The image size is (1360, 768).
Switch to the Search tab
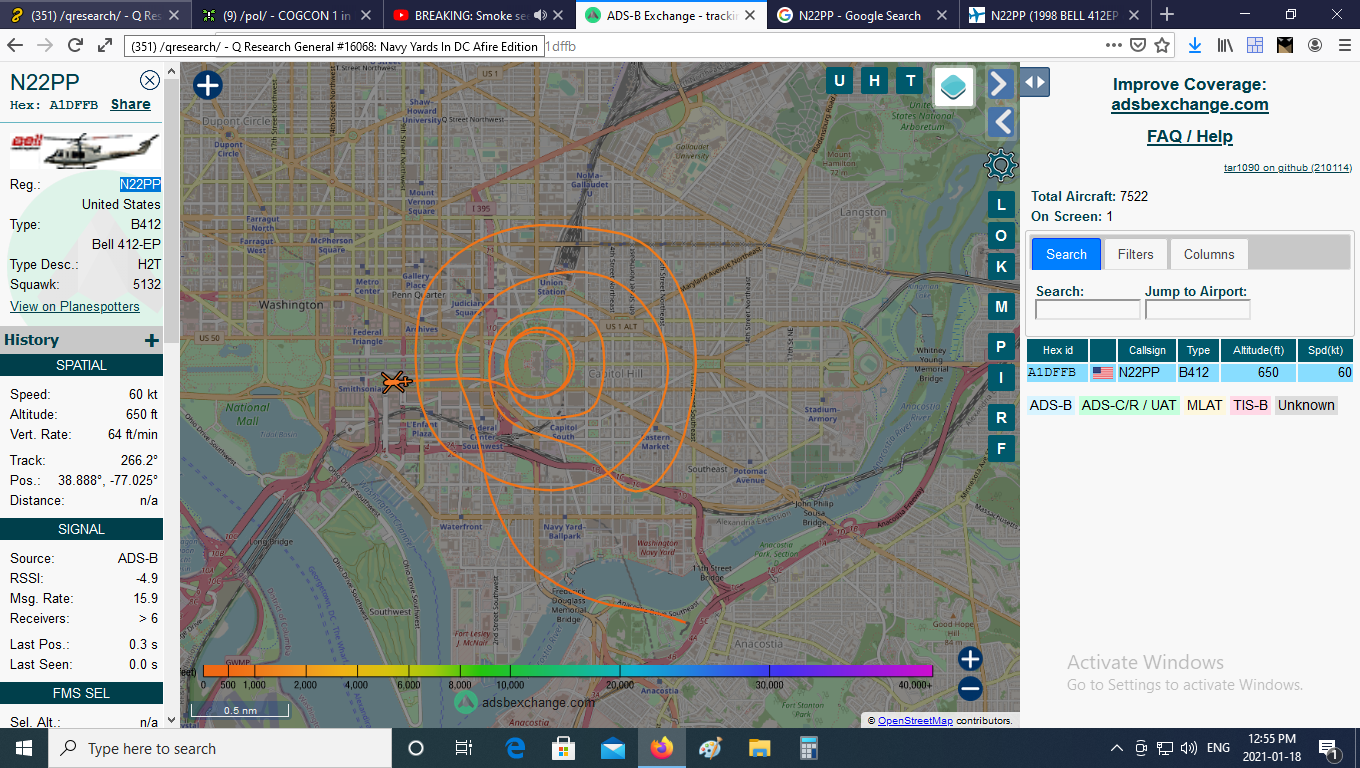[x=1066, y=254]
